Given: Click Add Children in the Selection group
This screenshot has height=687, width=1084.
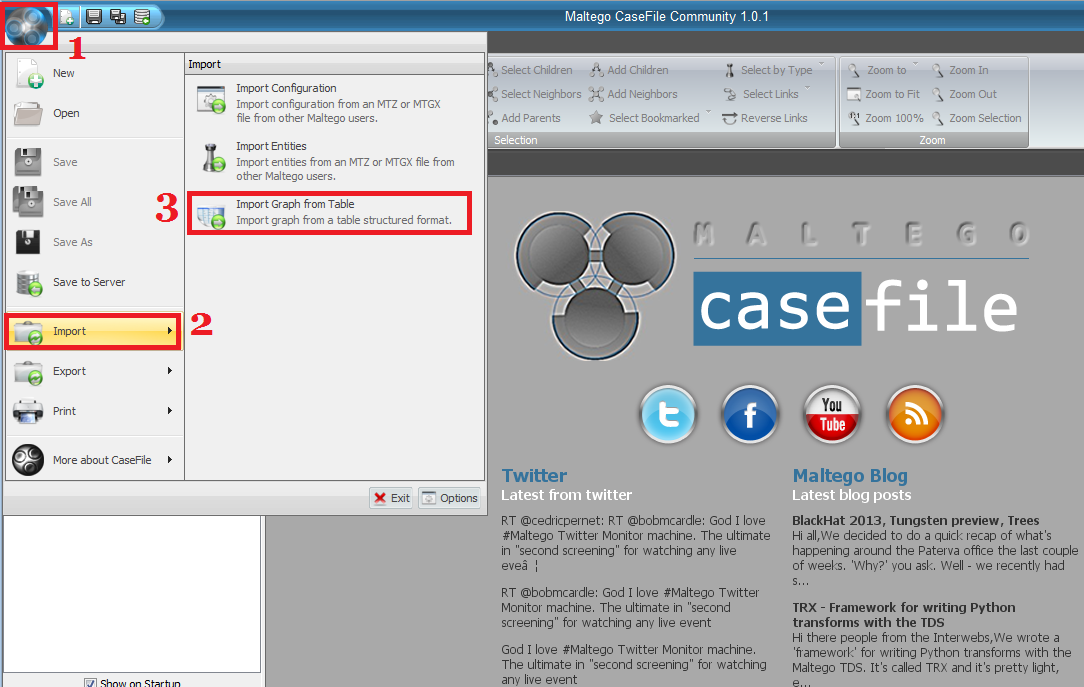Looking at the screenshot, I should (x=629, y=70).
